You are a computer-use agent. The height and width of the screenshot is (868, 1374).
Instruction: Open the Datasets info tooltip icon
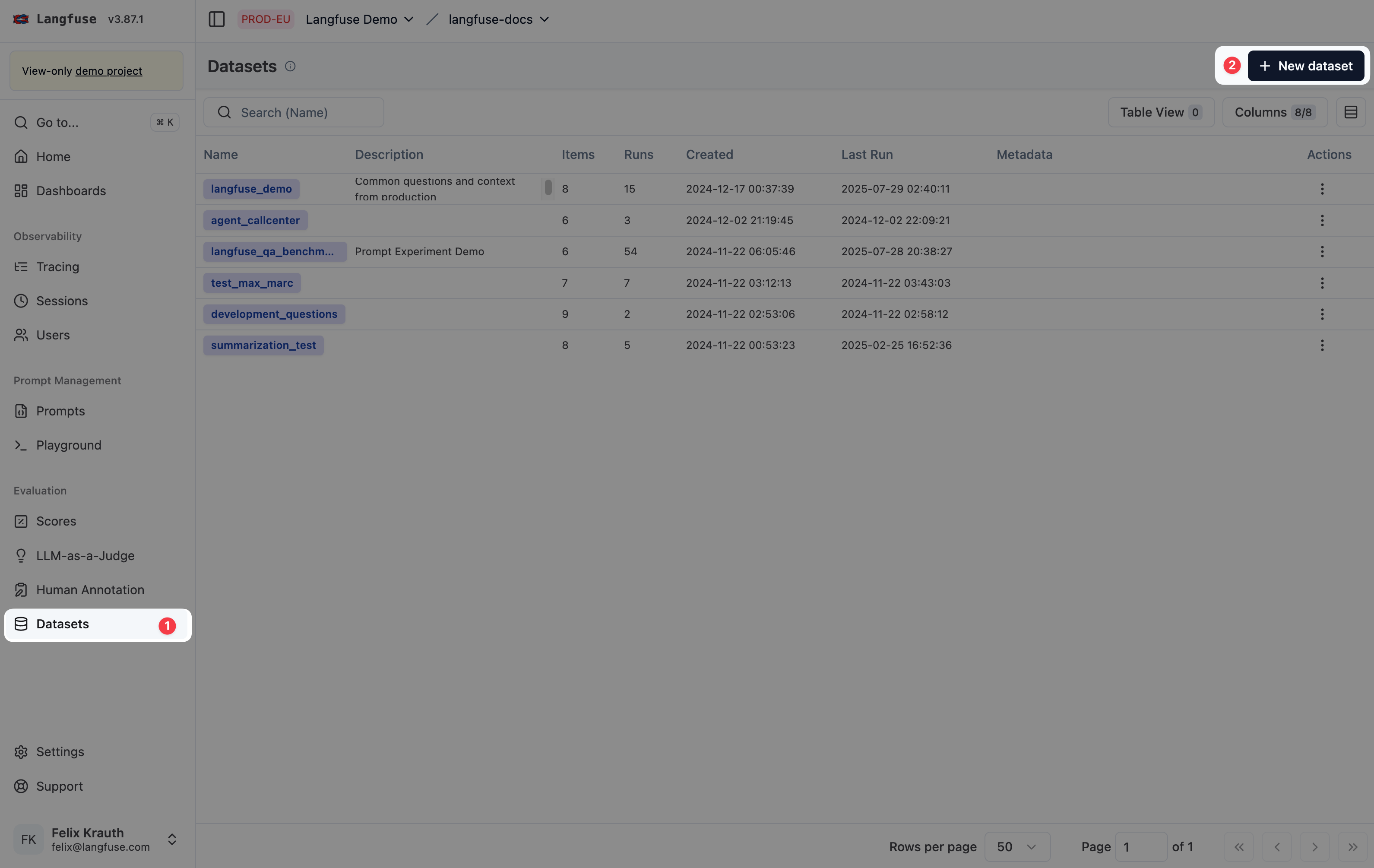click(x=290, y=66)
